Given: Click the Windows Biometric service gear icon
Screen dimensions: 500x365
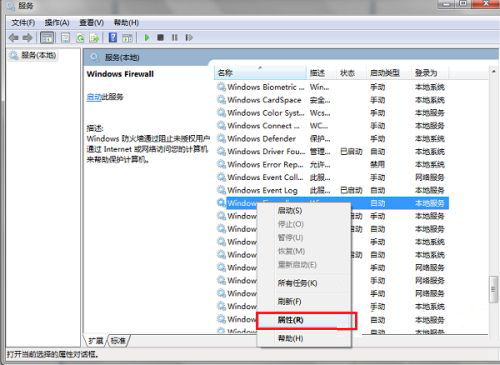Looking at the screenshot, I should 221,87.
